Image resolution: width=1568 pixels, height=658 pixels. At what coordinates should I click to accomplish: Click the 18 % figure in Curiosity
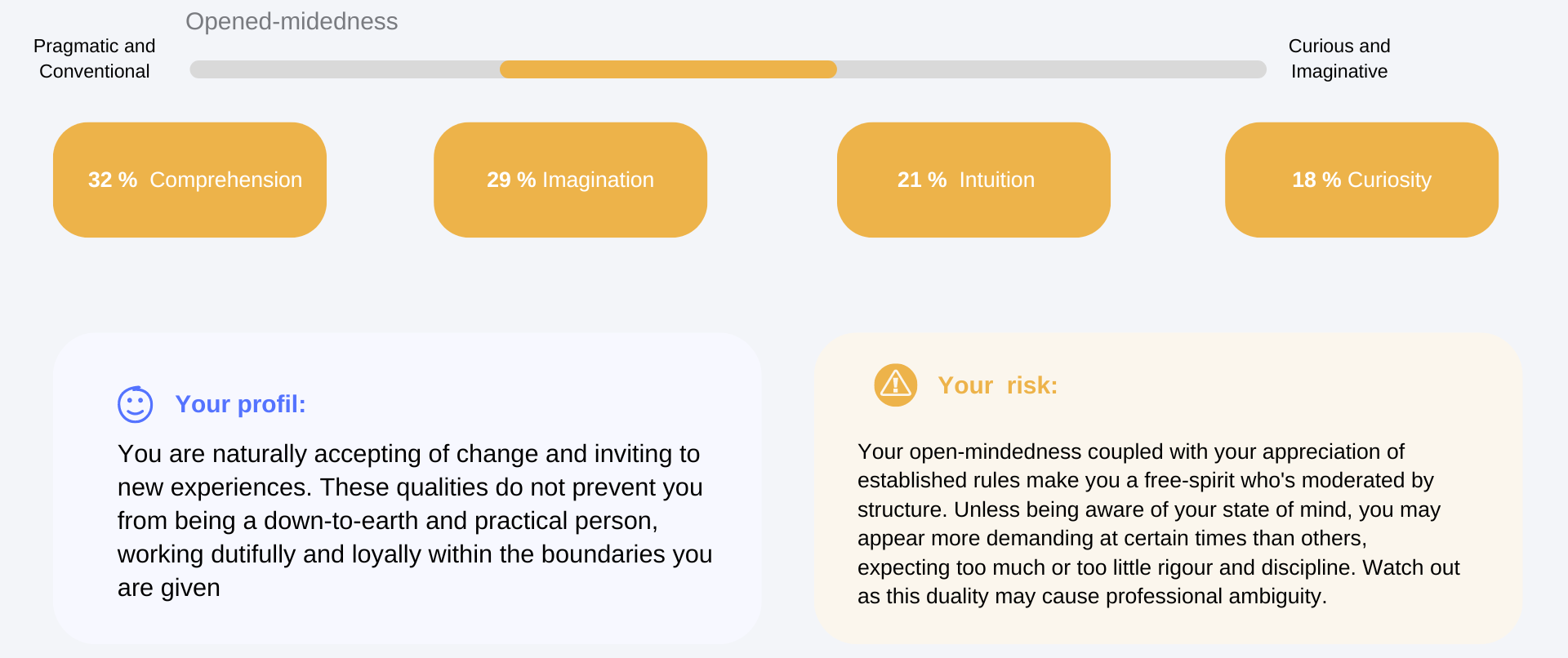[1316, 180]
